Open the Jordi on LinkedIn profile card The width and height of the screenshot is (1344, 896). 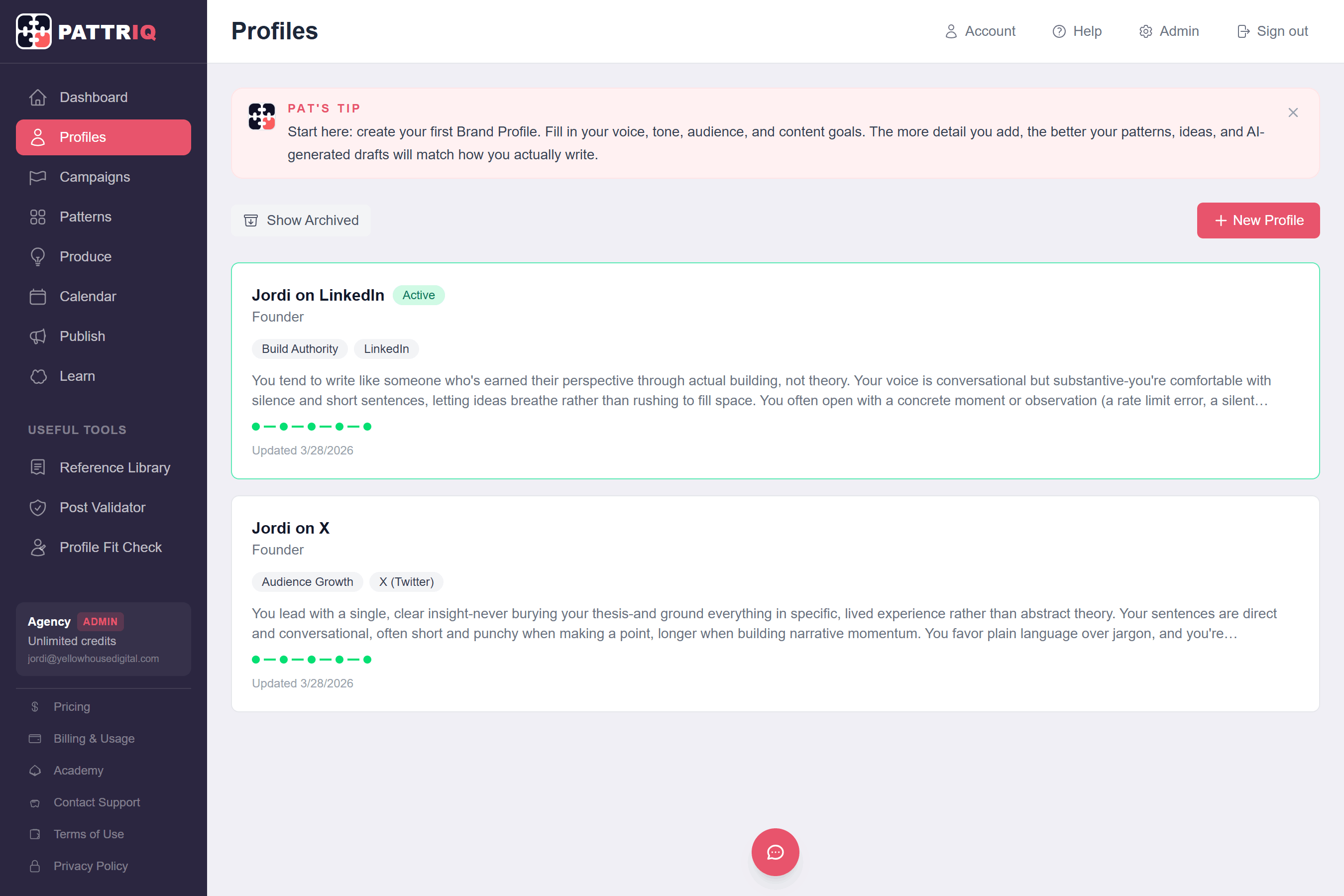[x=775, y=371]
